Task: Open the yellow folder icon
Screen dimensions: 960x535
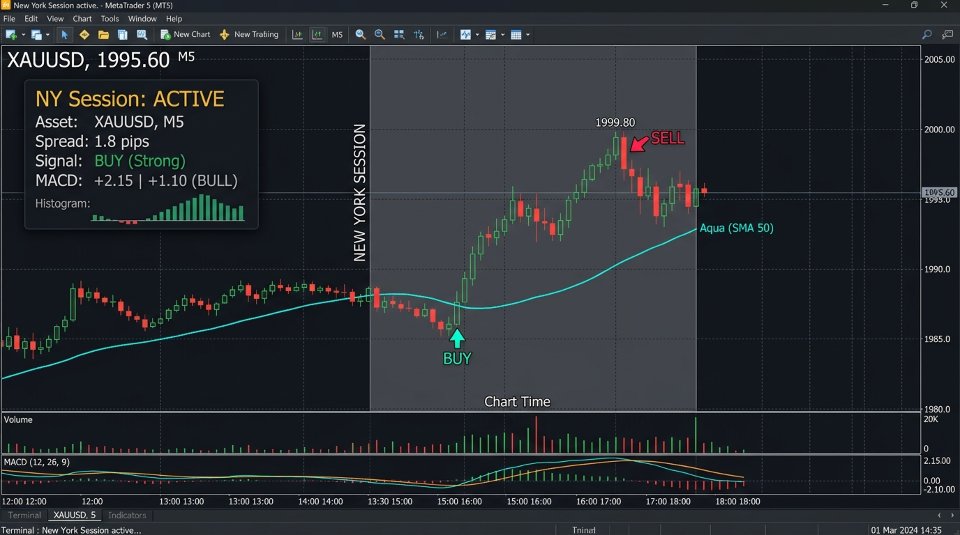Action: [103, 35]
